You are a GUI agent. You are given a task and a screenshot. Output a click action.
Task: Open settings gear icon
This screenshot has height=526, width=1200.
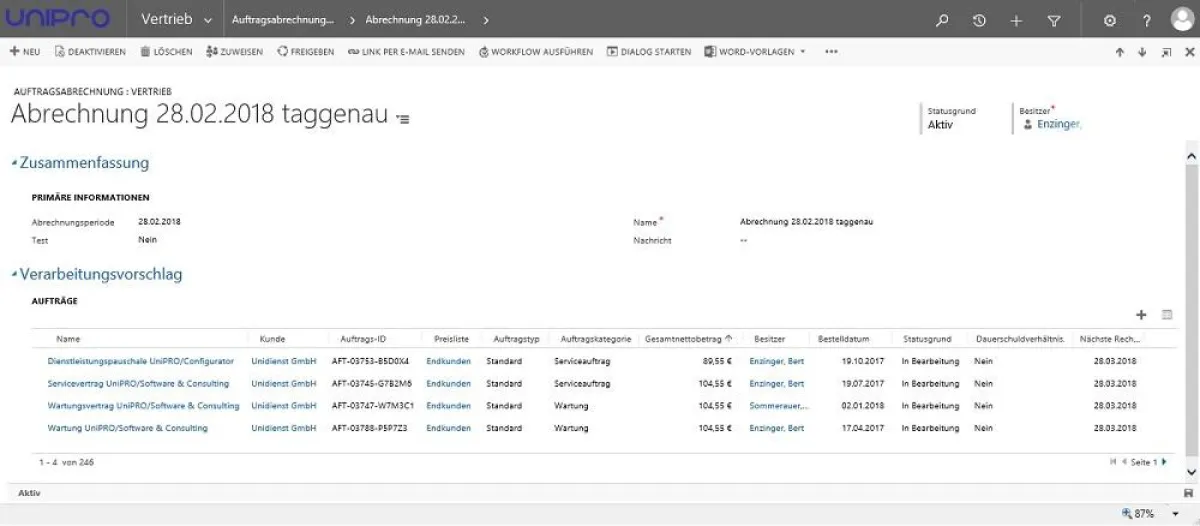[1109, 20]
